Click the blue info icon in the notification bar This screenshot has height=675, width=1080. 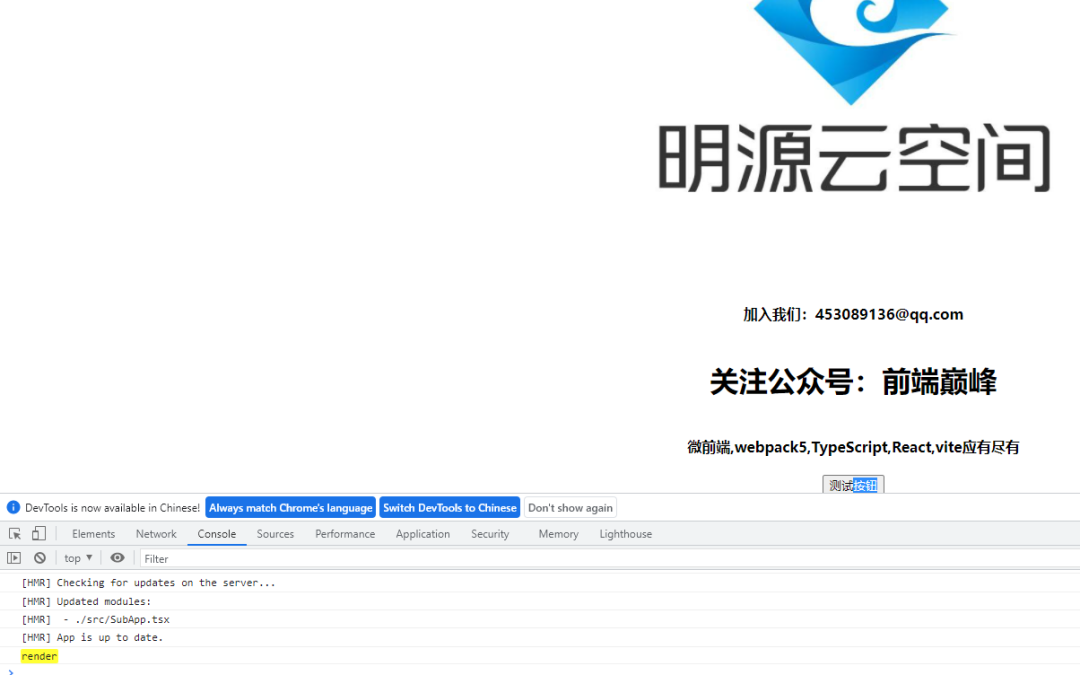[13, 508]
